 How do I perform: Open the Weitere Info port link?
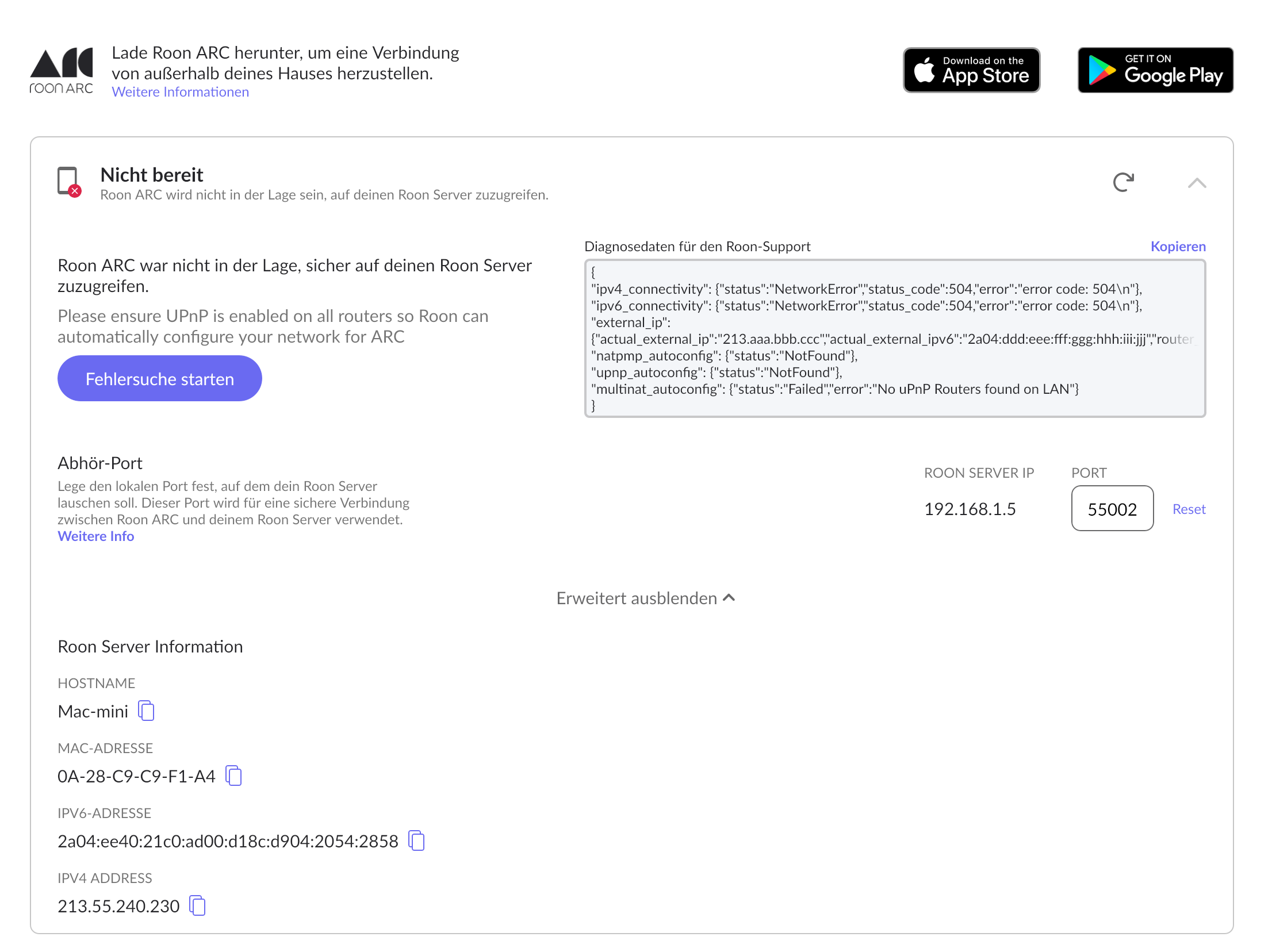tap(96, 536)
